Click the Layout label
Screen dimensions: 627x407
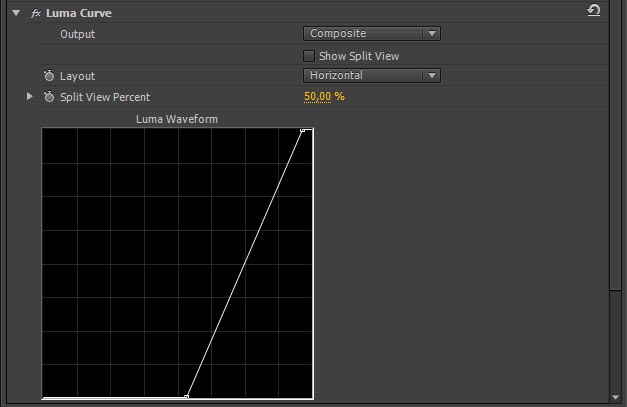(78, 76)
